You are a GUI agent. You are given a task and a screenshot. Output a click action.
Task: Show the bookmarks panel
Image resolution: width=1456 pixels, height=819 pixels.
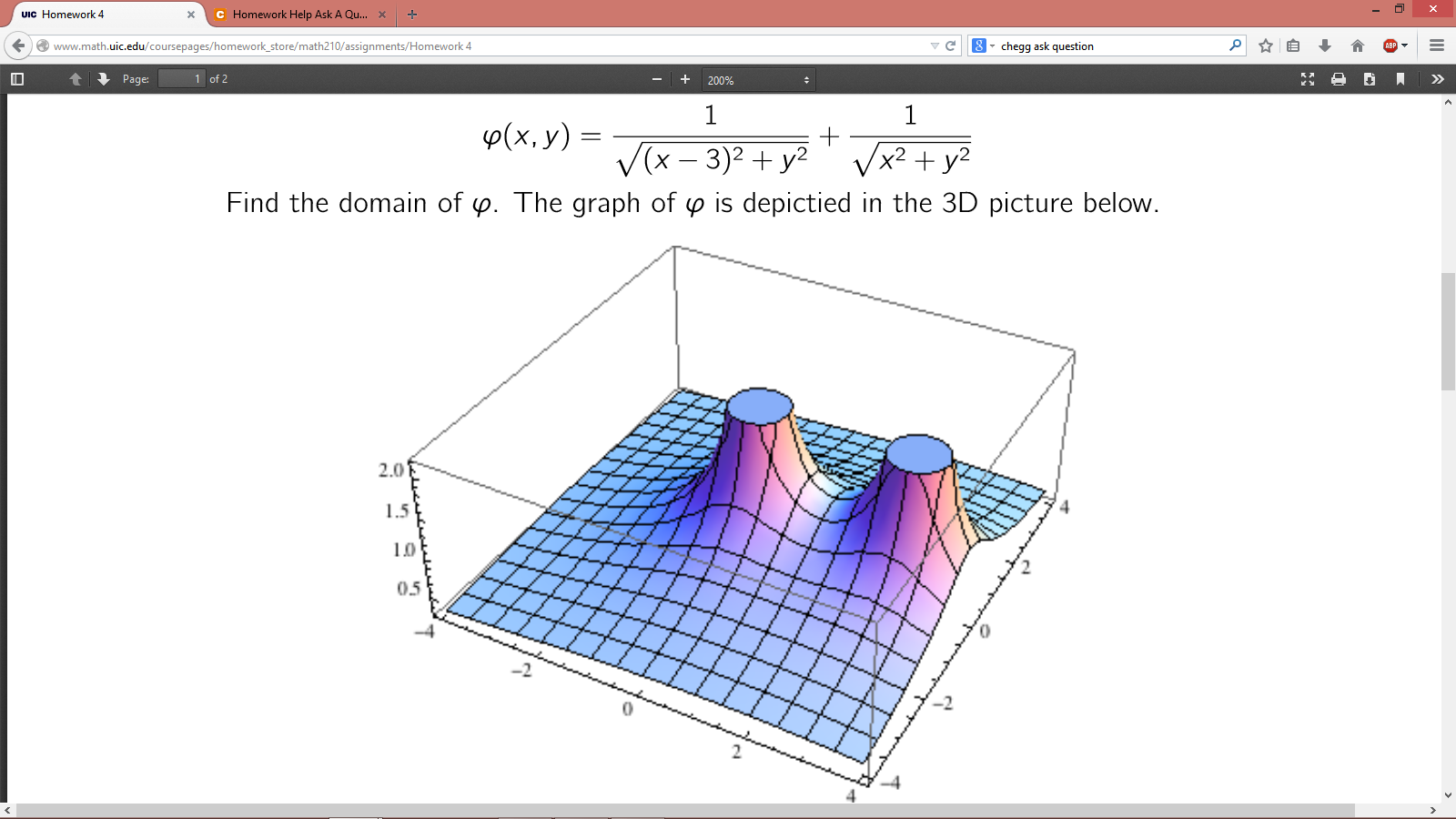point(1292,45)
